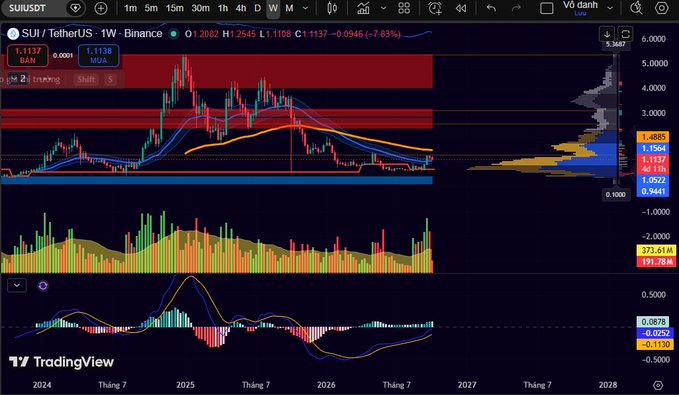Select the M monthly timeframe

click(289, 8)
